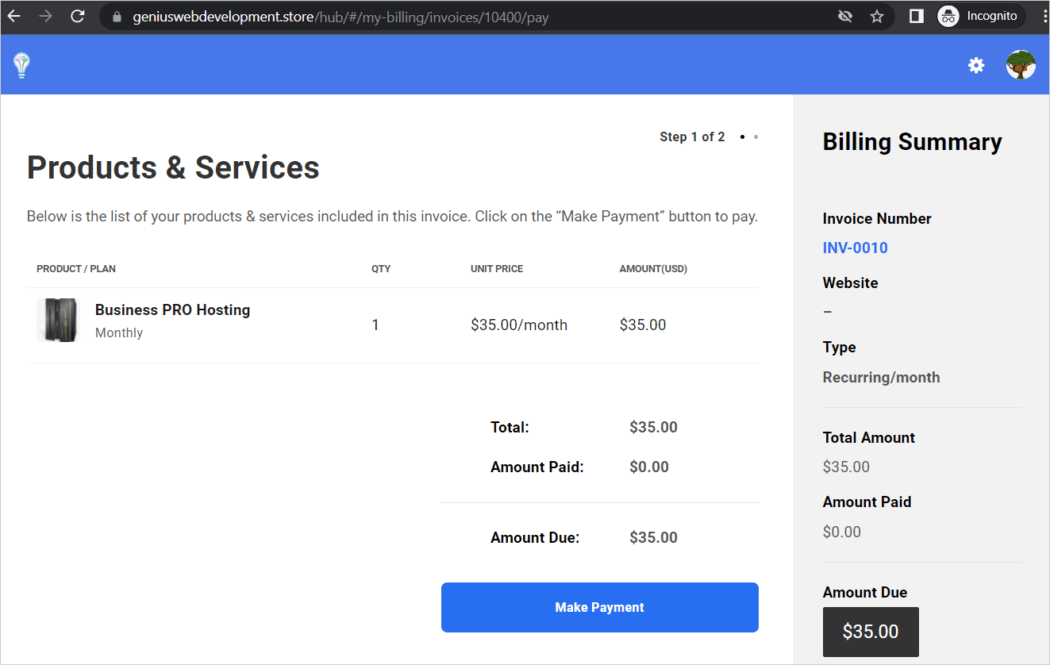This screenshot has width=1050, height=665.
Task: Click the Amount Due $35.00 box
Action: click(870, 631)
